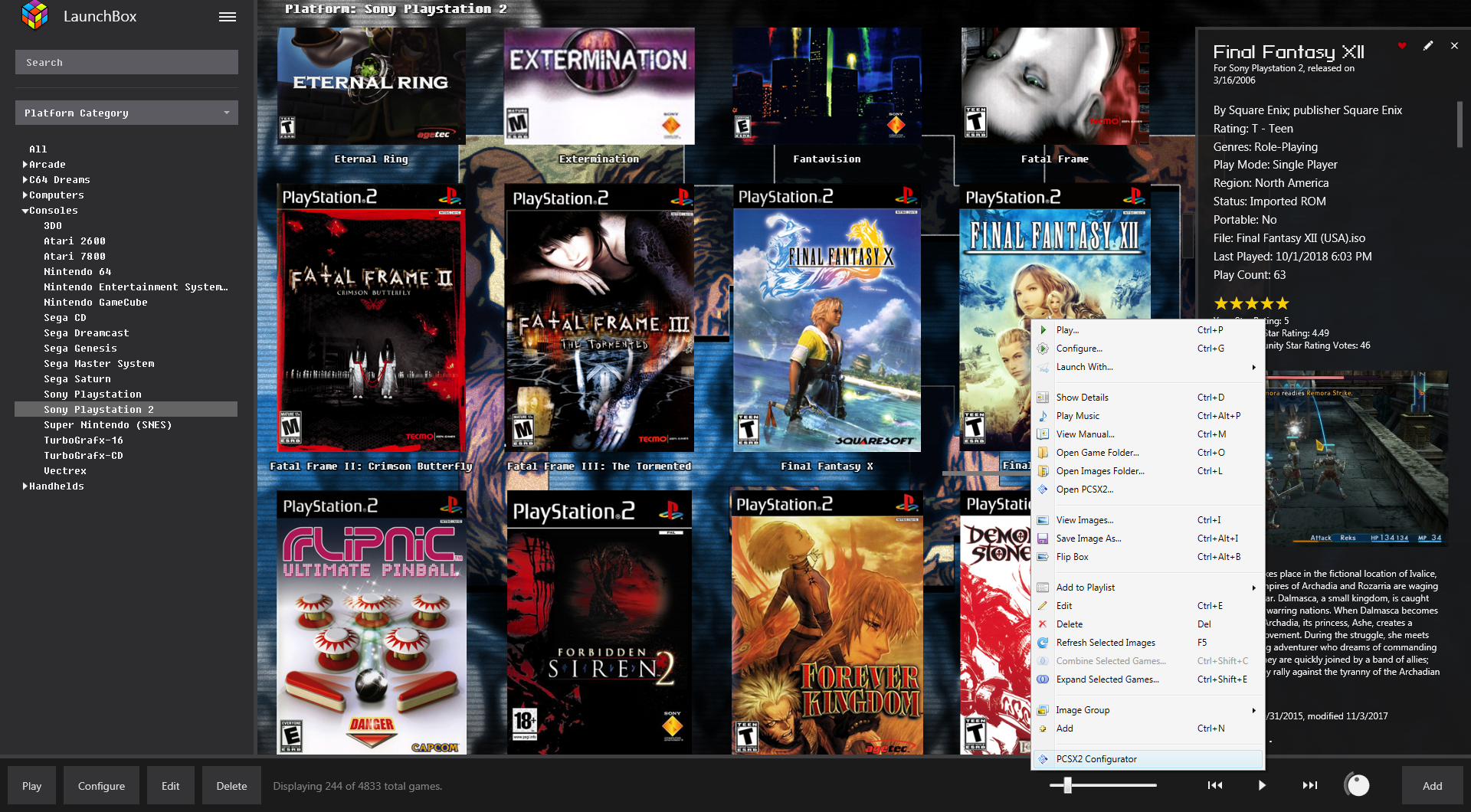Click the Add button at bottom right
1471x812 pixels.
tap(1433, 786)
